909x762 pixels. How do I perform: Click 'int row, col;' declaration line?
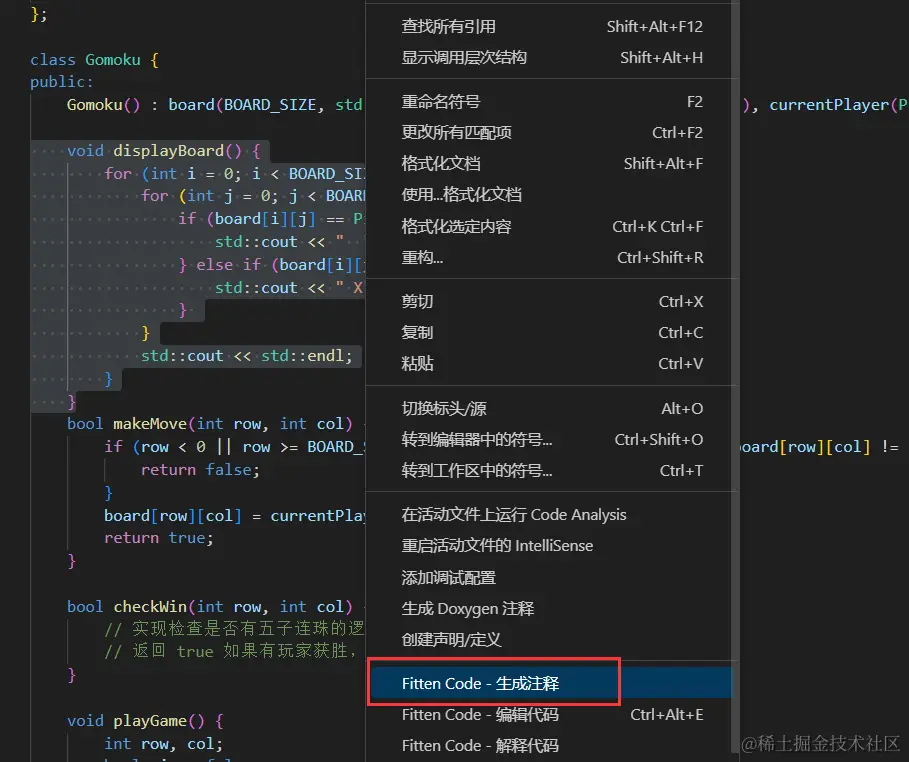[163, 744]
